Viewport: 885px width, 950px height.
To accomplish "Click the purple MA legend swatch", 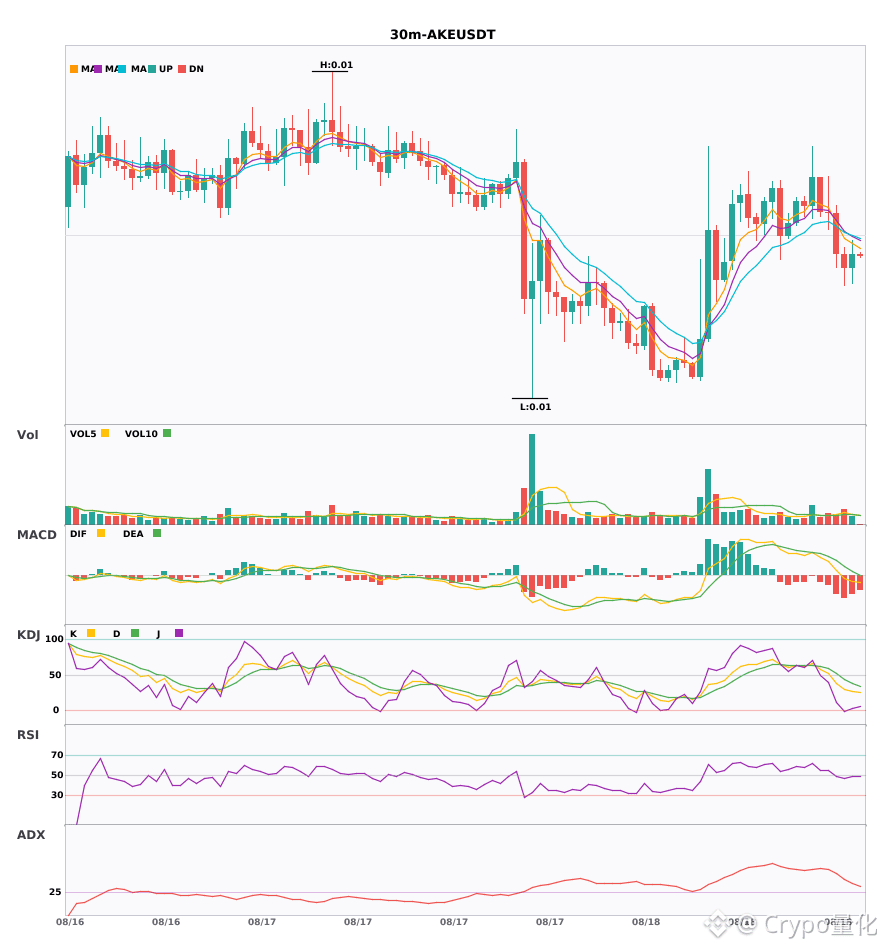I will coord(98,69).
